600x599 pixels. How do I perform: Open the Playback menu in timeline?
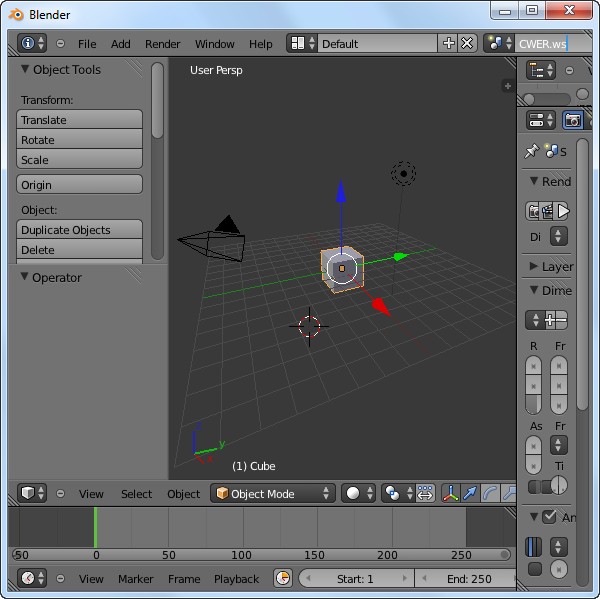tap(236, 579)
